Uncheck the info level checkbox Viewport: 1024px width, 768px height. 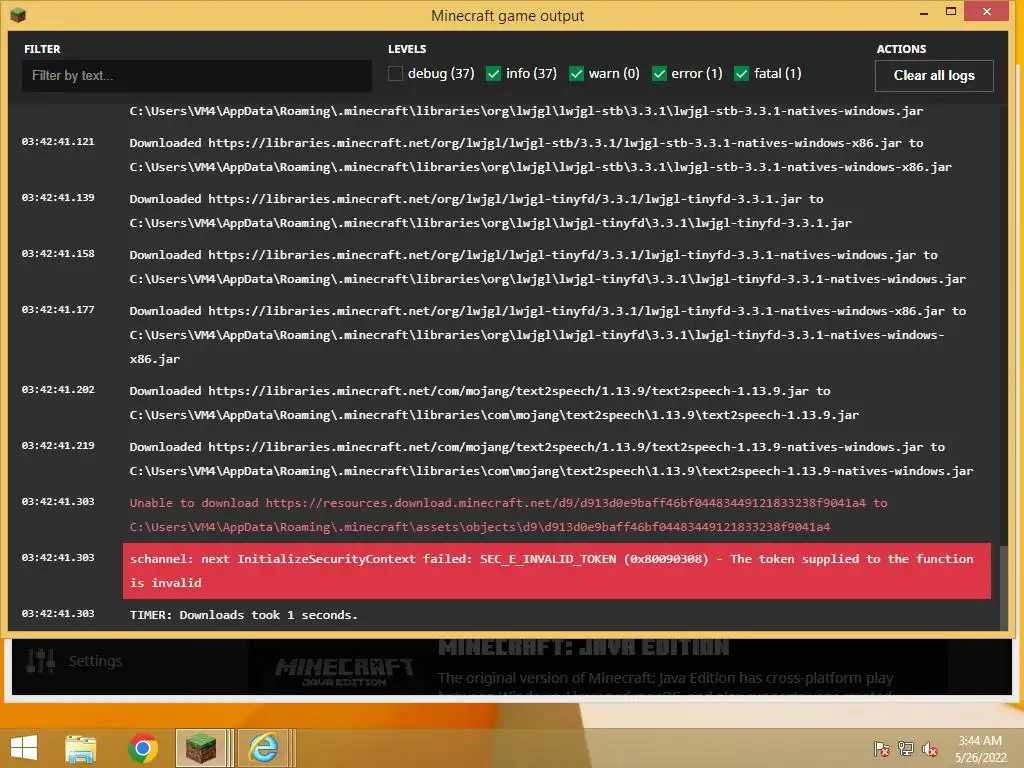(x=493, y=74)
